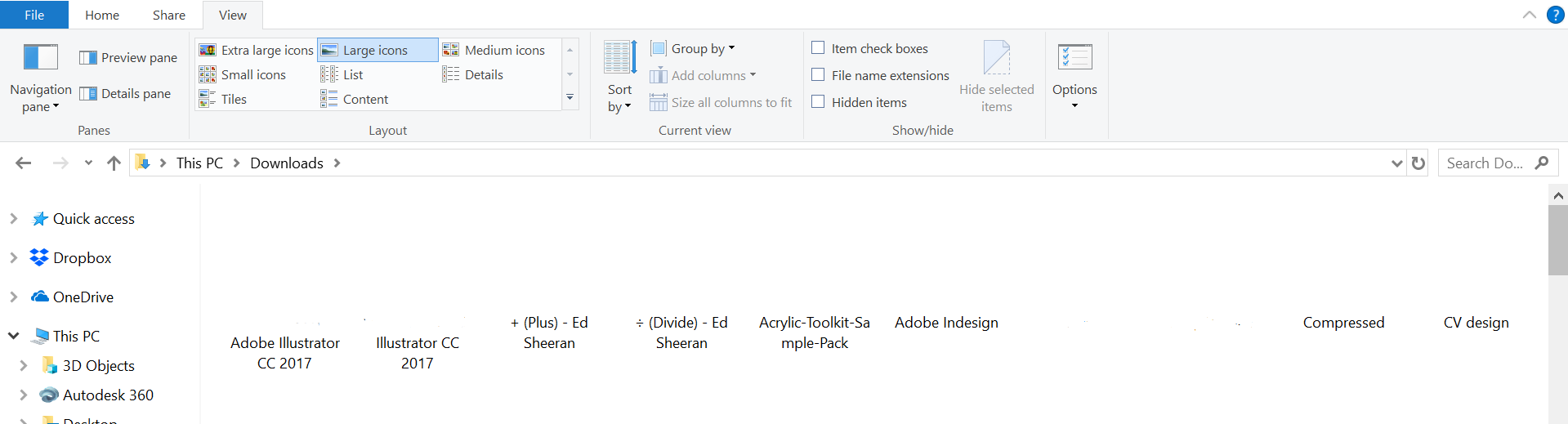
Task: Open Compressed folder item
Action: [x=1343, y=323]
